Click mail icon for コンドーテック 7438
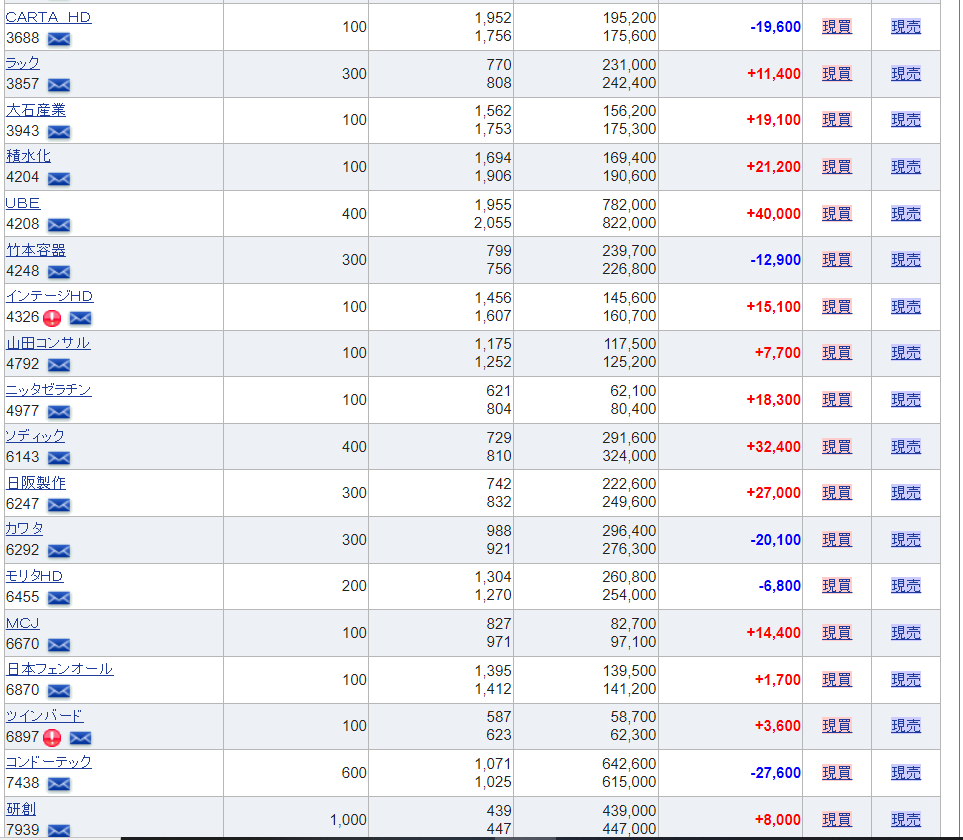Screen dimensions: 963x840 tap(59, 784)
